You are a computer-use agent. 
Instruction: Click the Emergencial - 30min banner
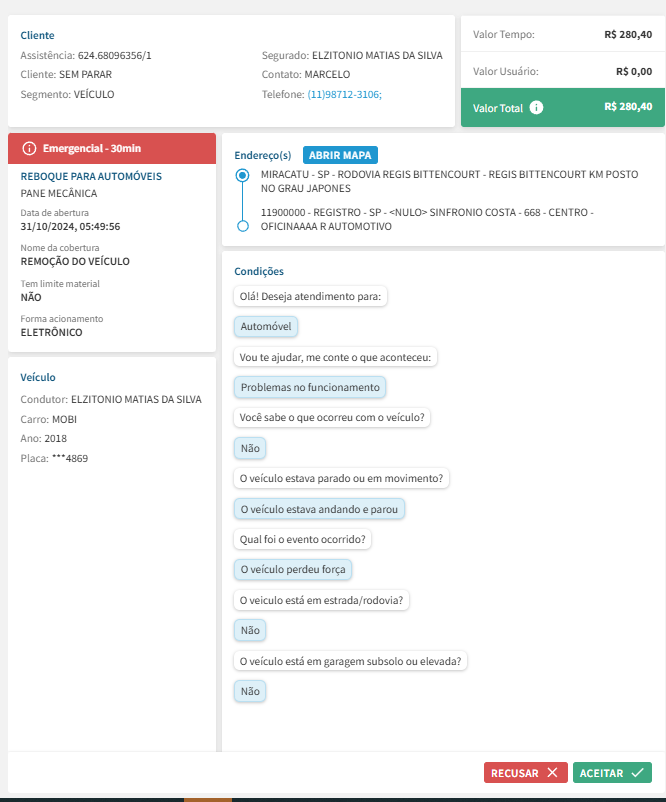pyautogui.click(x=112, y=148)
